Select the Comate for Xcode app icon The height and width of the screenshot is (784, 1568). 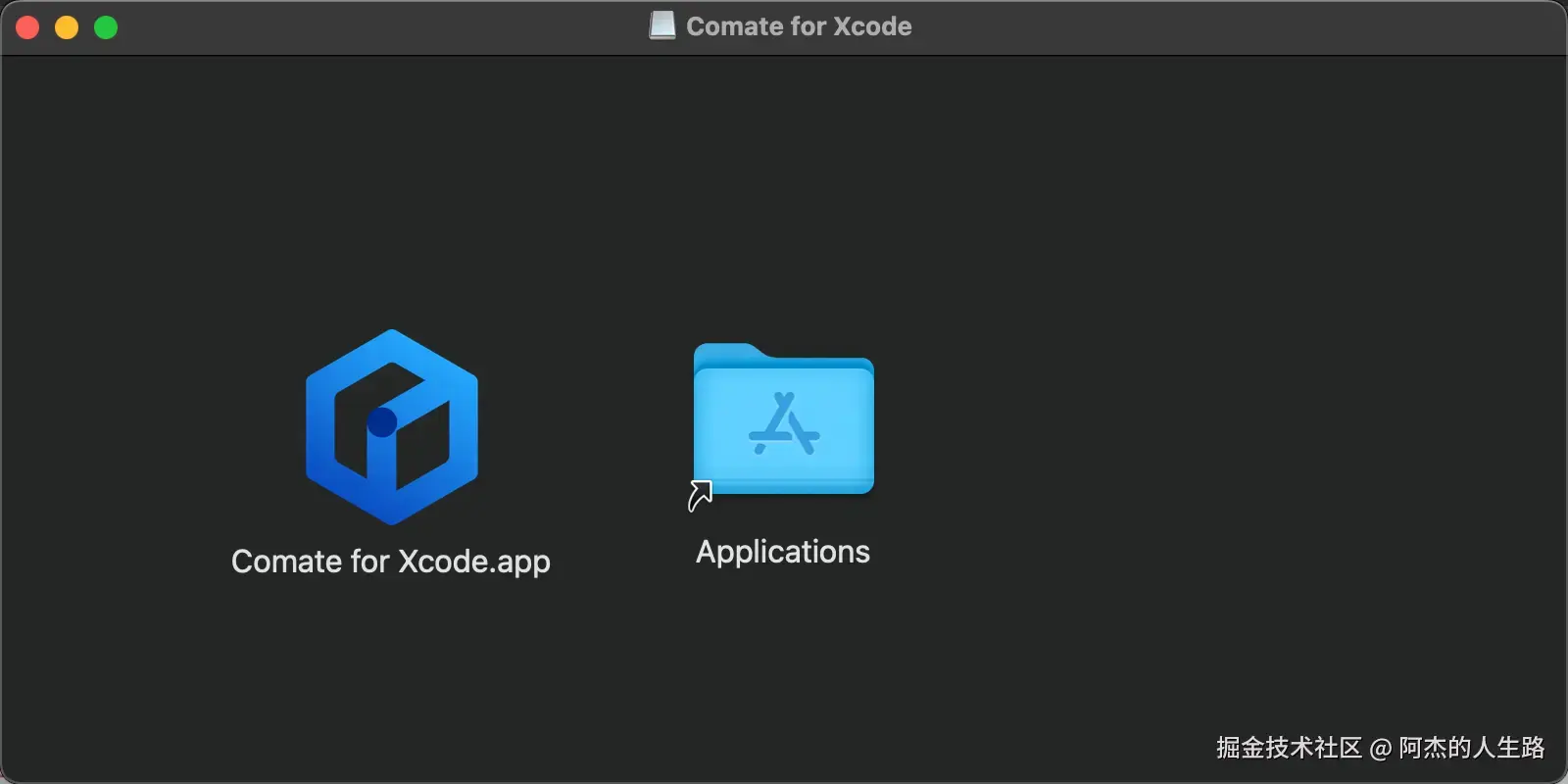tap(392, 427)
